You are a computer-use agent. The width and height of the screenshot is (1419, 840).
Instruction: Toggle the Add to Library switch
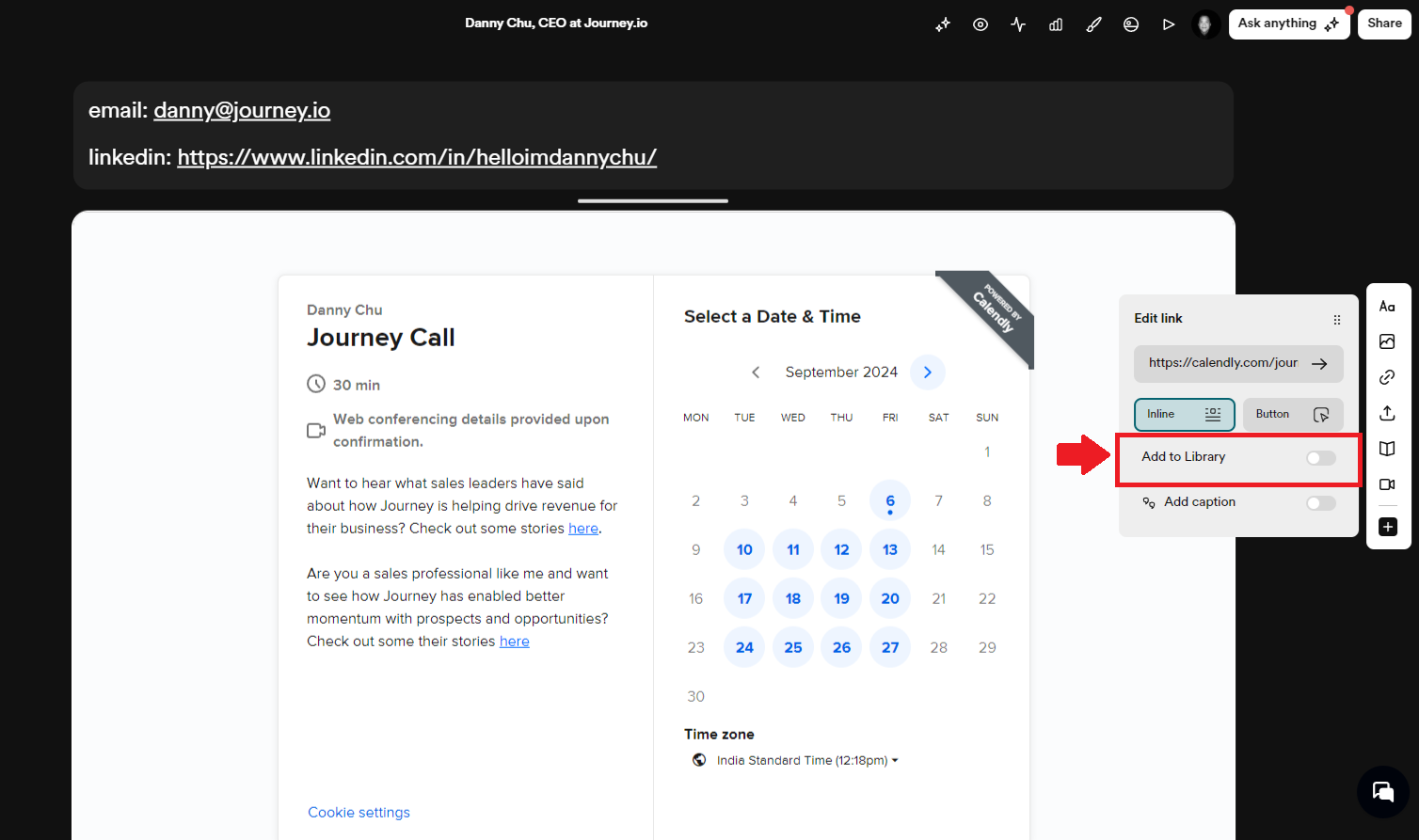(1321, 458)
